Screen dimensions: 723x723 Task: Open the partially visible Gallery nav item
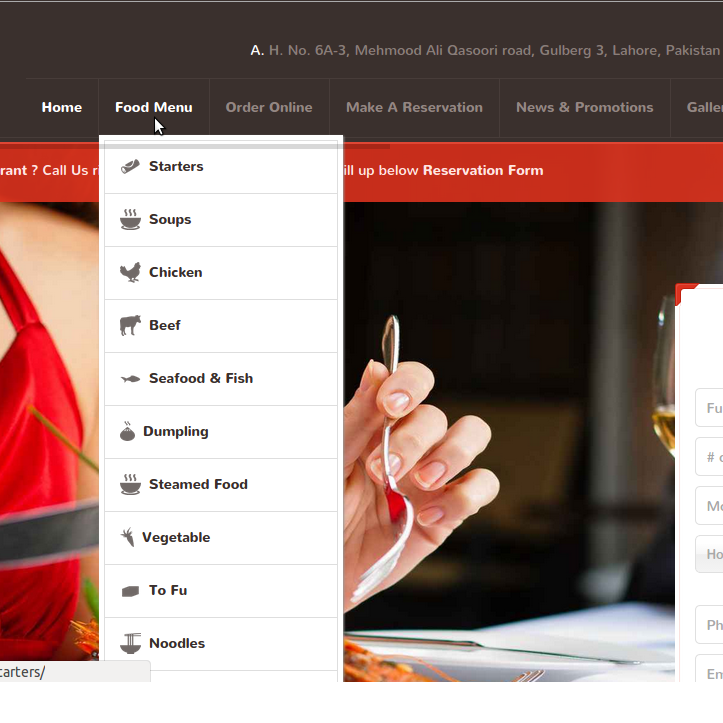705,107
